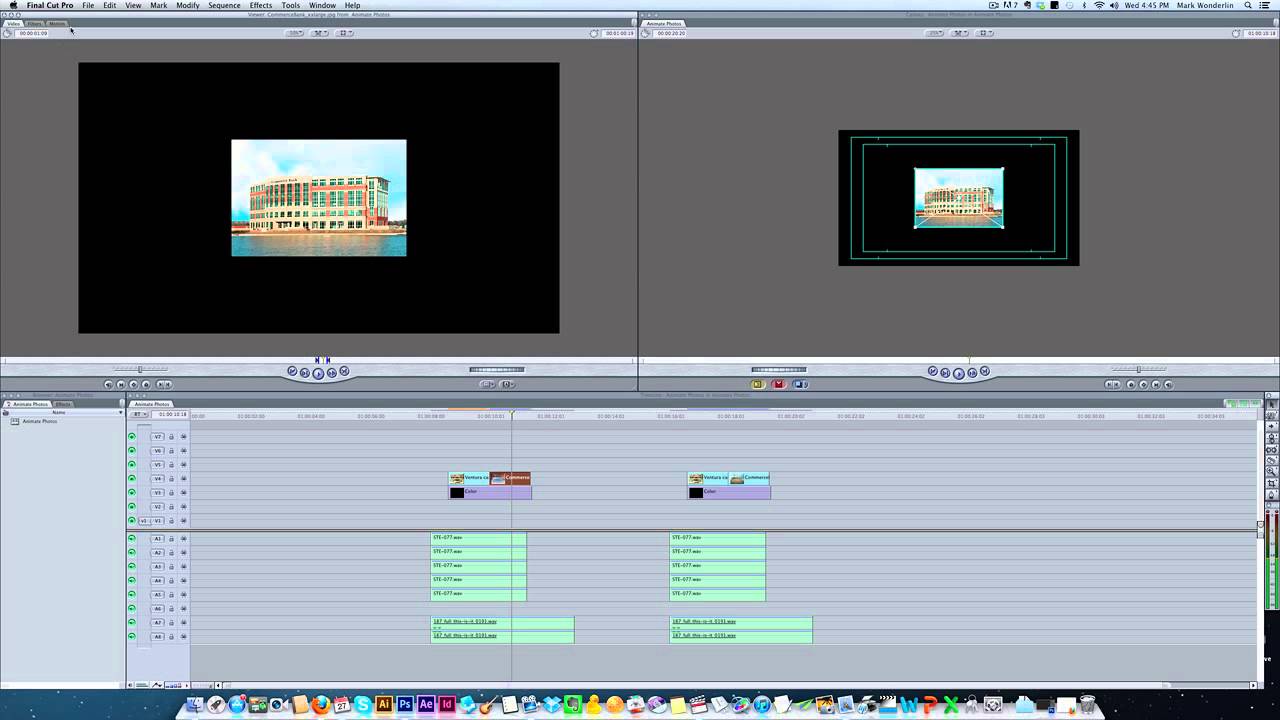
Task: Switch to the Motion tab in Viewer
Action: pyautogui.click(x=57, y=23)
